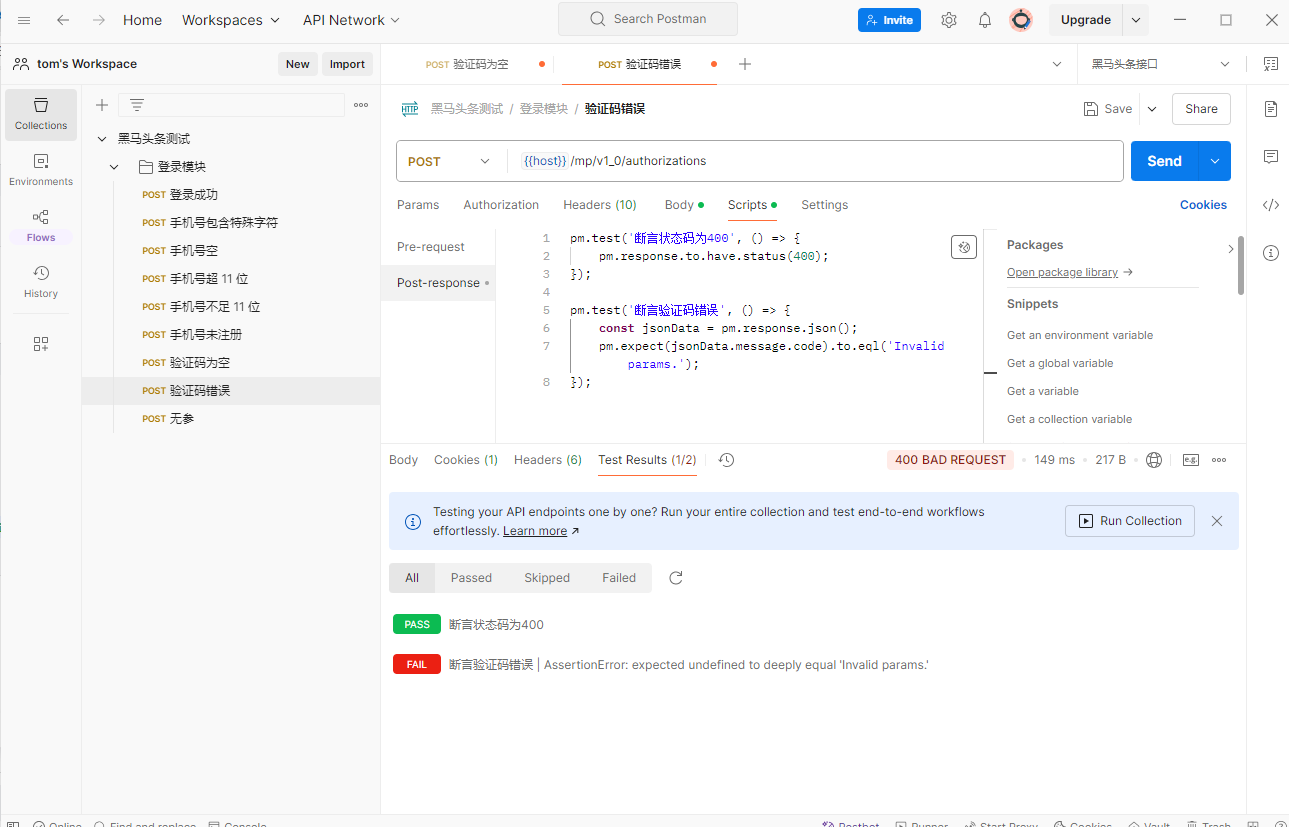Click the Postbot icon in script editor
The width and height of the screenshot is (1289, 827).
(x=964, y=247)
